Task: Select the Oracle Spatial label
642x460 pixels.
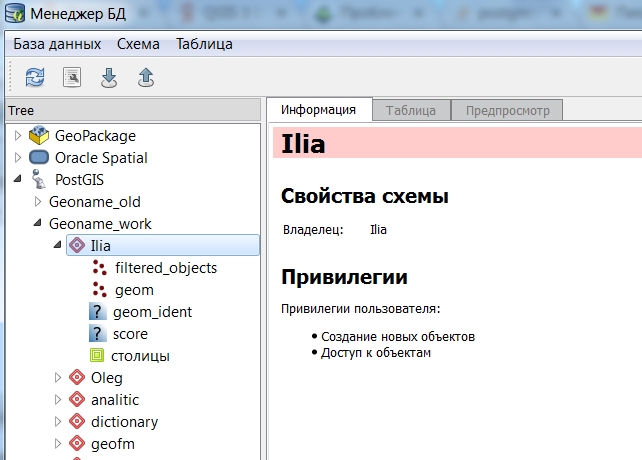Action: pos(101,158)
